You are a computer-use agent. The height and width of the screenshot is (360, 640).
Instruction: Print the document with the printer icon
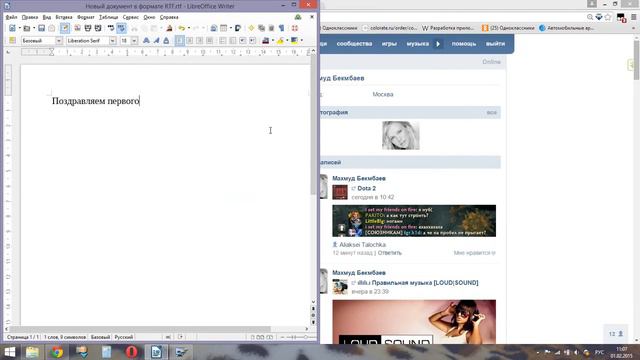click(88, 28)
